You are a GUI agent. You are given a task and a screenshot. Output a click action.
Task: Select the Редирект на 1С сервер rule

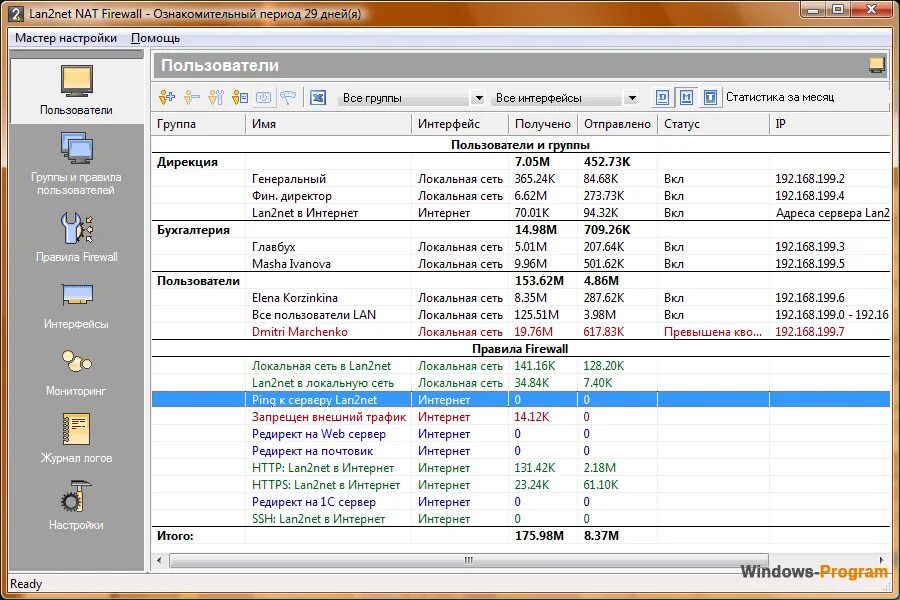[521, 502]
